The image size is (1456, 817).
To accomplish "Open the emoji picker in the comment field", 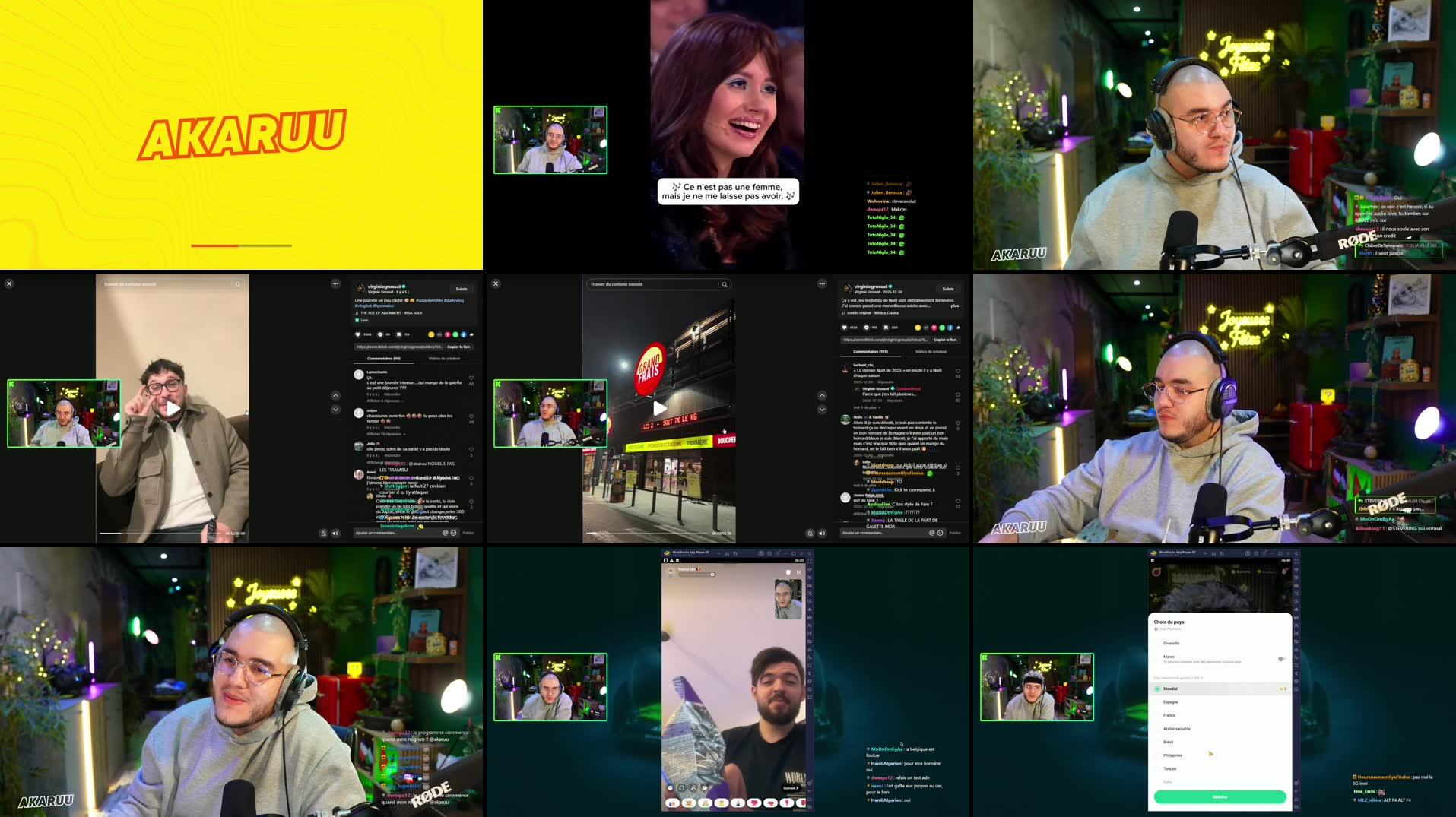I will pyautogui.click(x=453, y=533).
